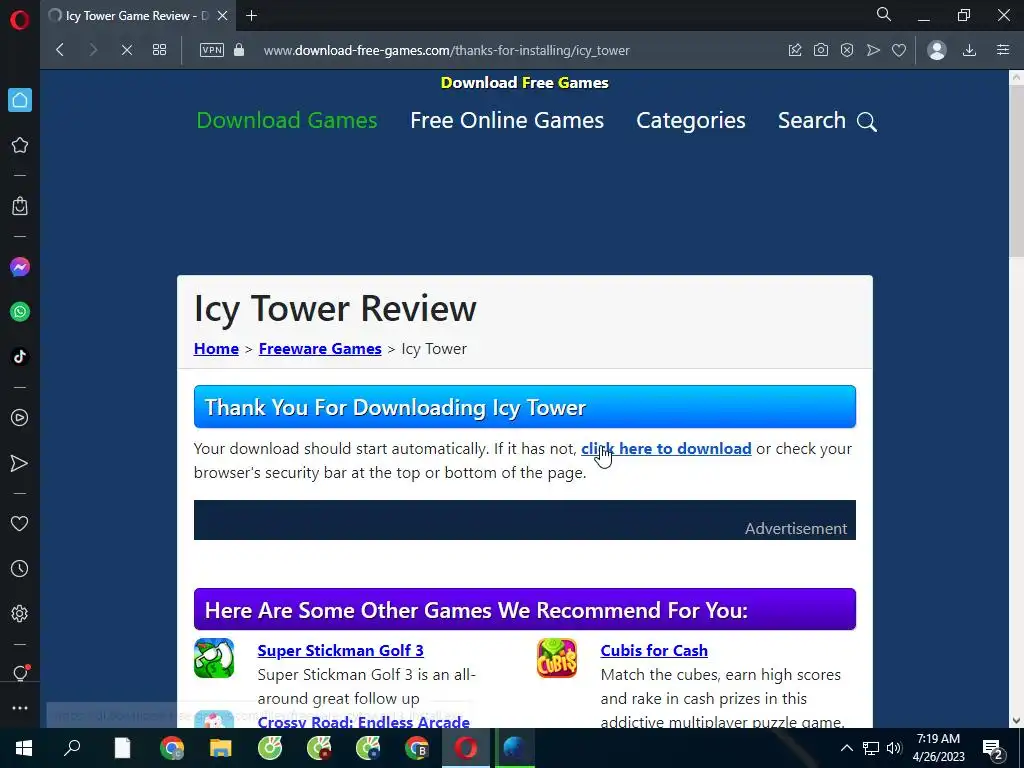Toggle the VPN badge in address bar
This screenshot has height=768, width=1024.
point(212,50)
